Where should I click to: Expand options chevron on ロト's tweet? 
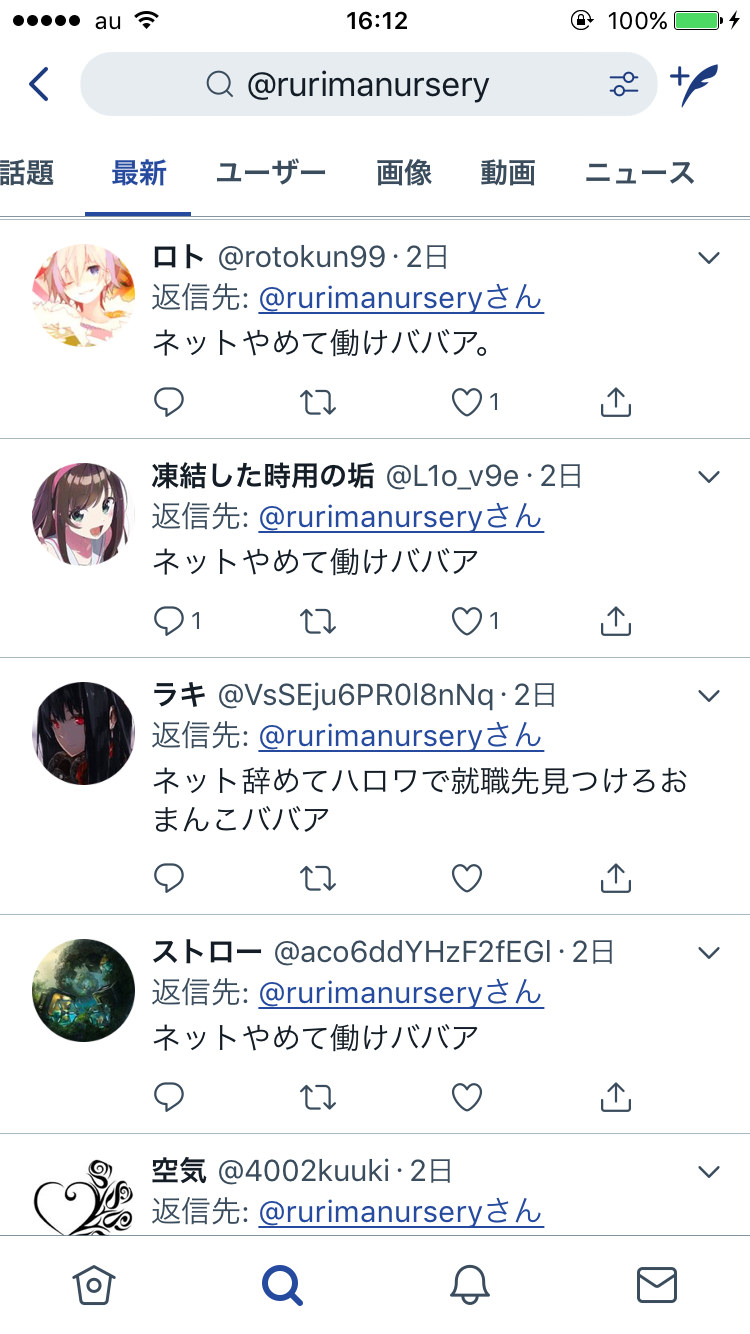click(x=709, y=258)
